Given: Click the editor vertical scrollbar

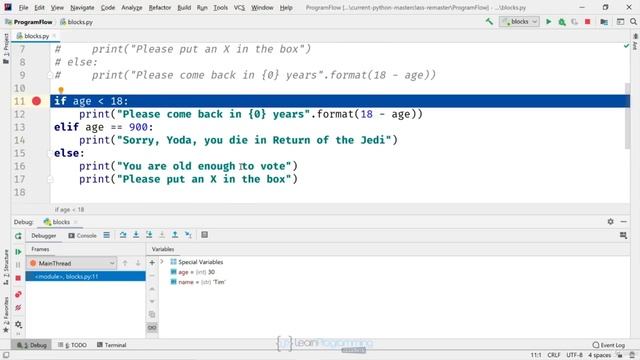Looking at the screenshot, I should pos(627,116).
